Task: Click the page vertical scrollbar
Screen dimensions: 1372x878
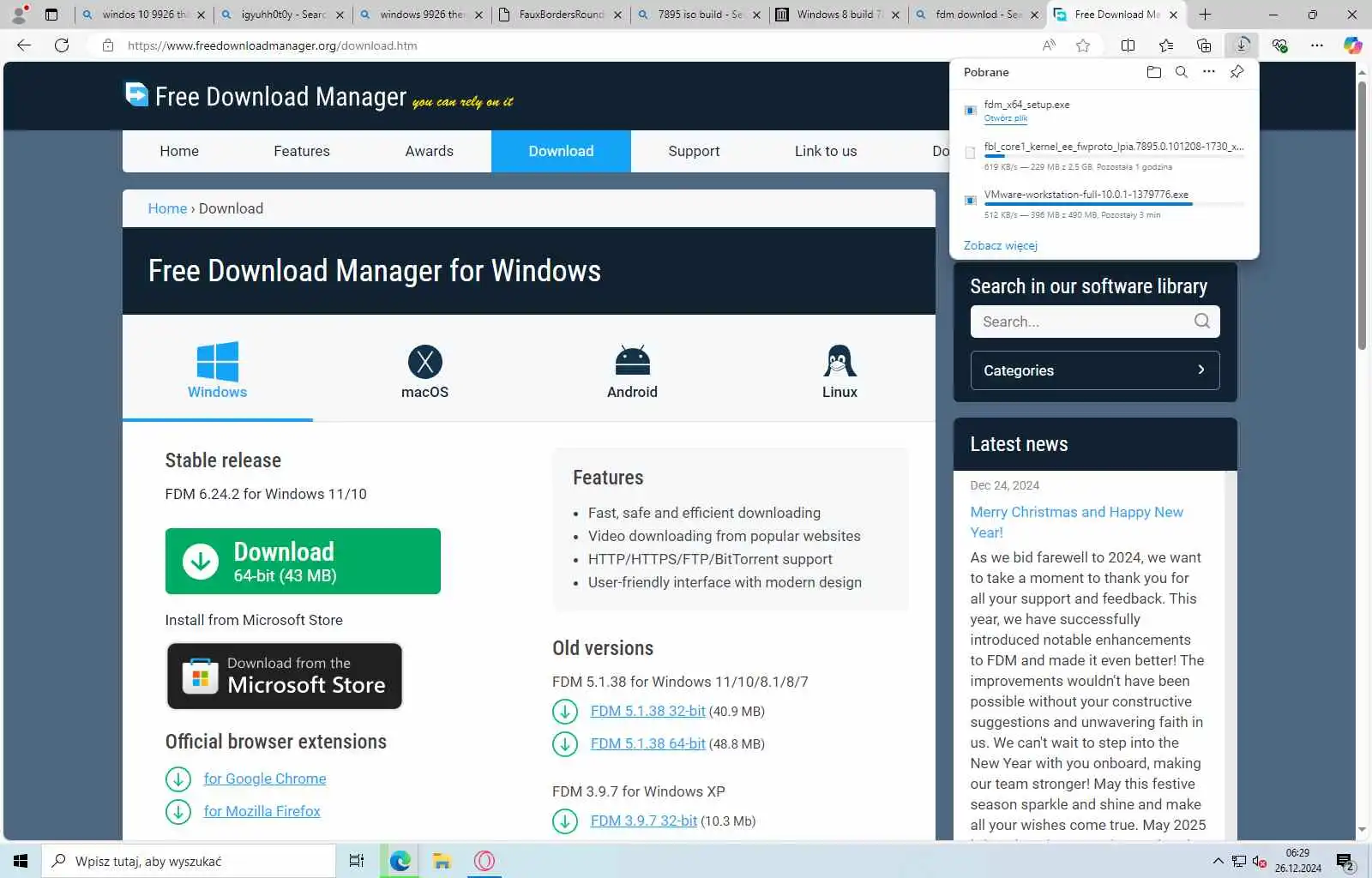Action: point(1362,214)
